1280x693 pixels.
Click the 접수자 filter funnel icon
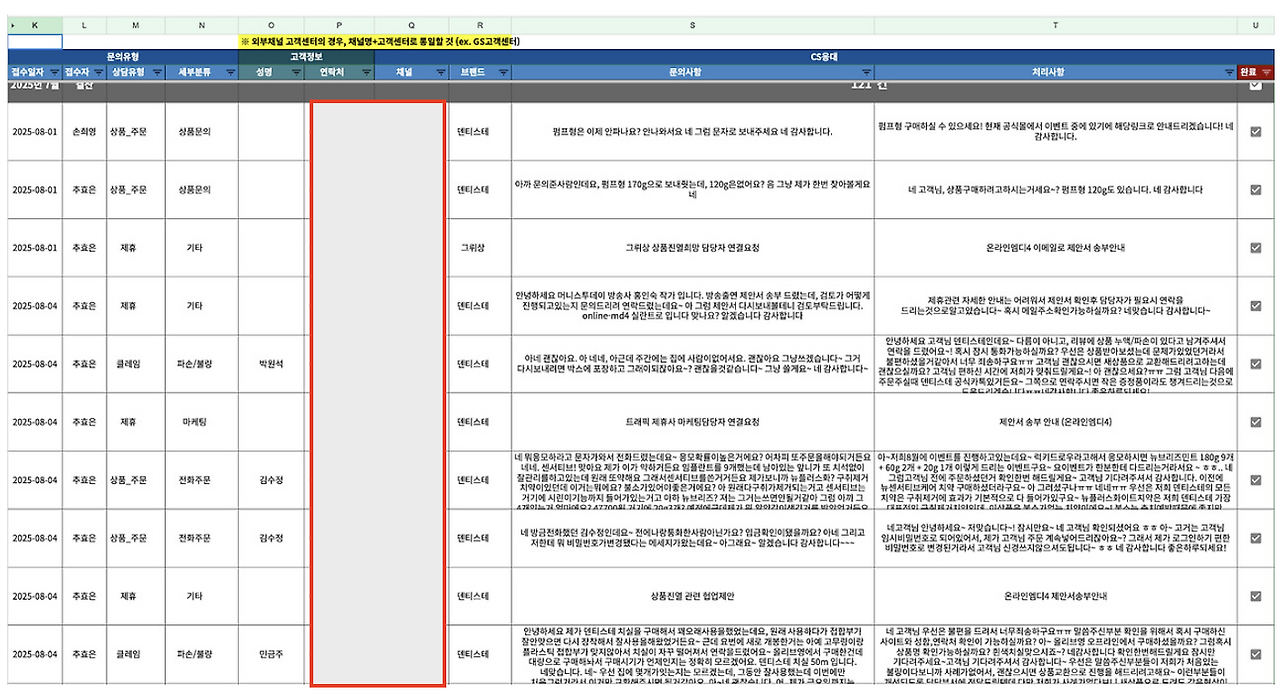point(98,70)
